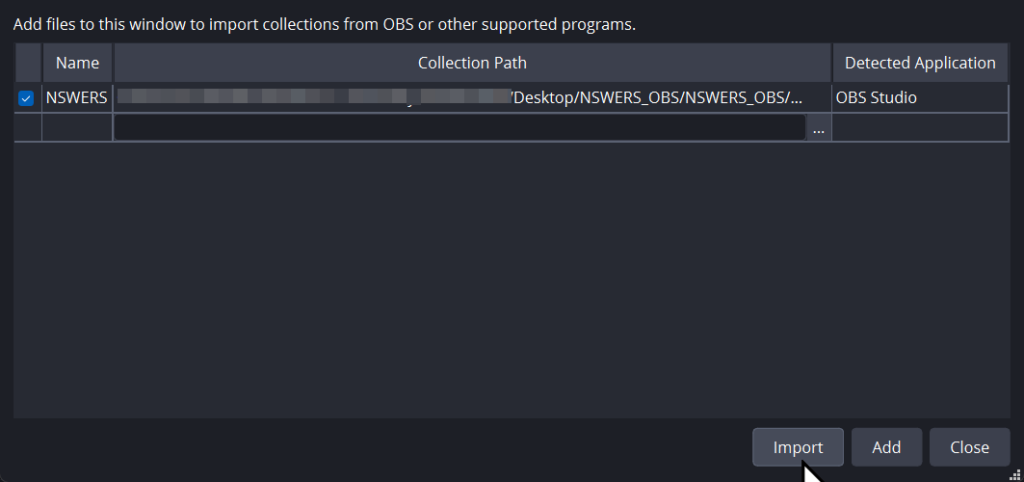This screenshot has width=1024, height=482.
Task: Click the browse ellipsis button
Action: [819, 128]
